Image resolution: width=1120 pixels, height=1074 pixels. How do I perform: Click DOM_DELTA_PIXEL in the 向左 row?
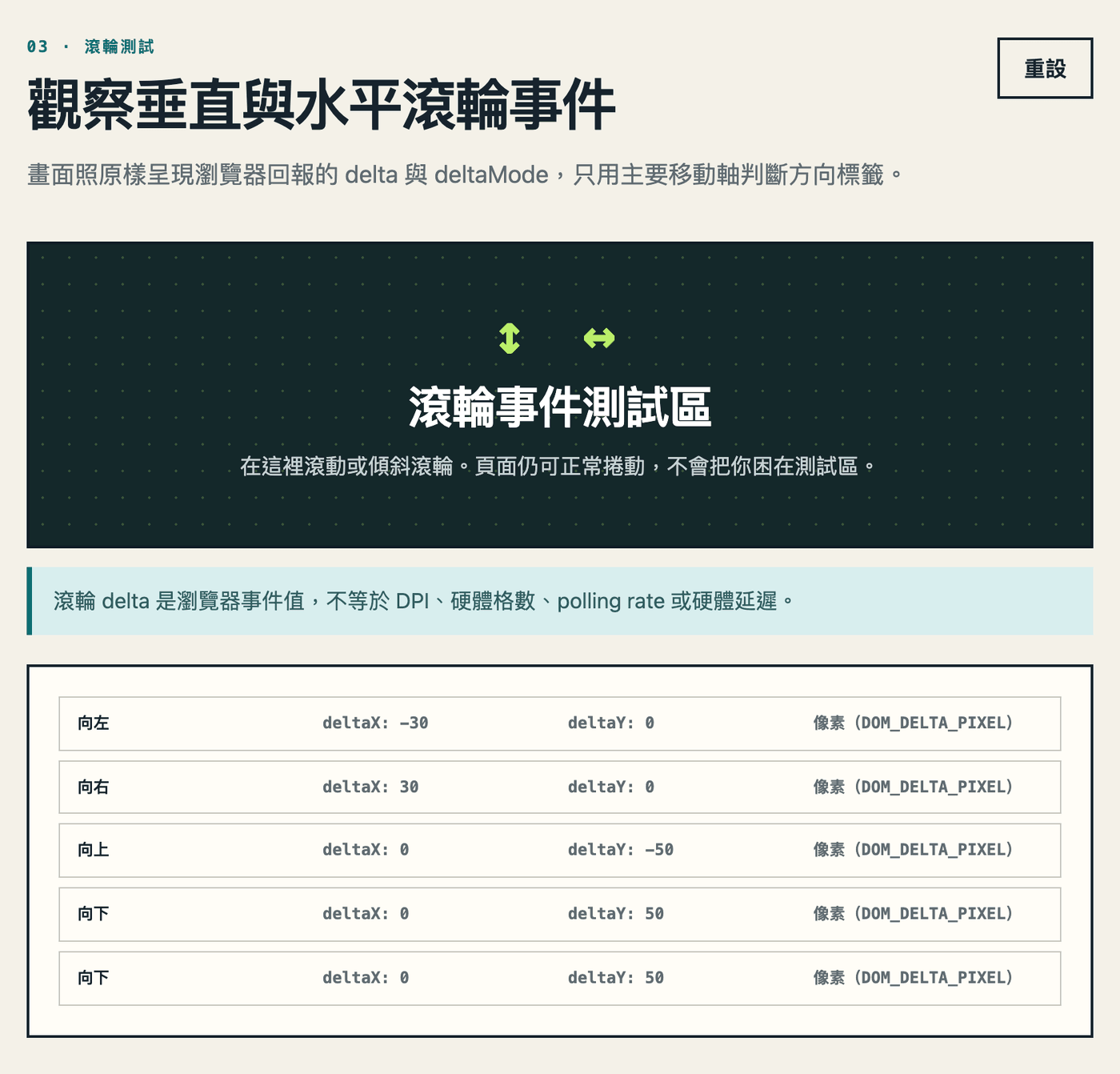[933, 723]
